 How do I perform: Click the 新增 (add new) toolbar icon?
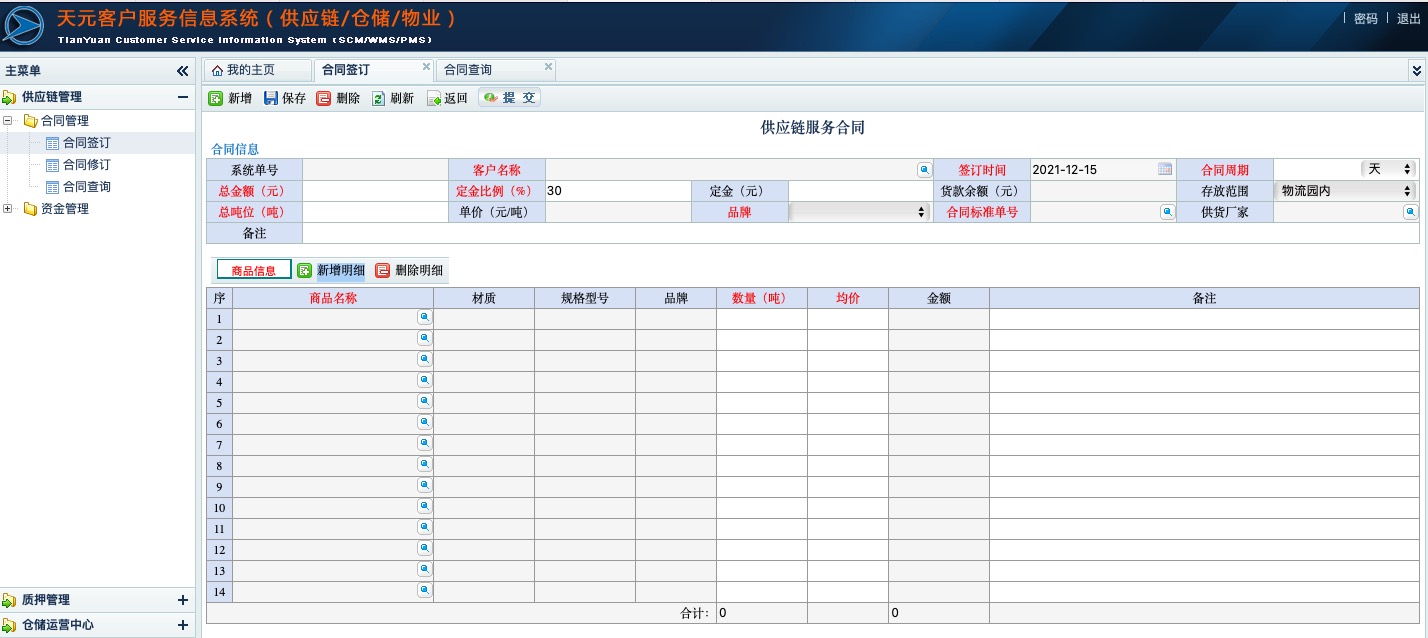(215, 98)
